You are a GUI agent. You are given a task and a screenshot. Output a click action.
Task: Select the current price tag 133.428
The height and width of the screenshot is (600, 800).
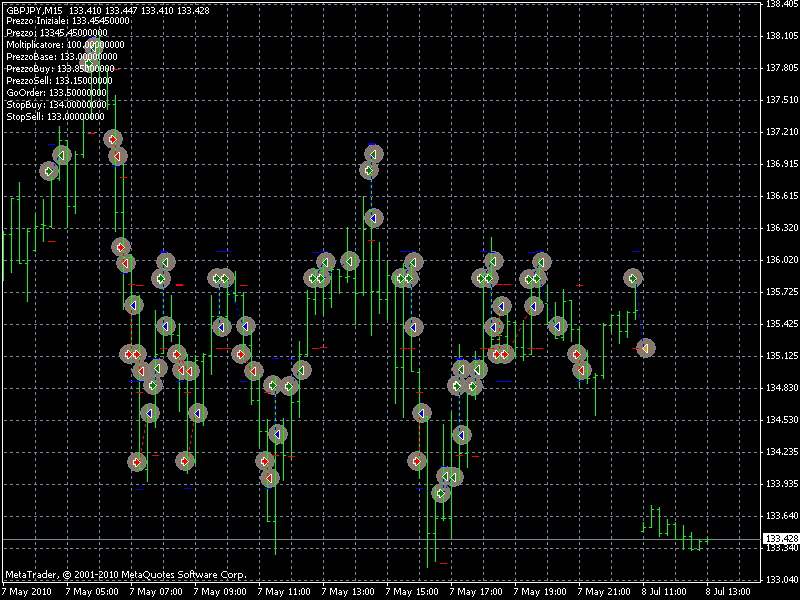coord(781,539)
